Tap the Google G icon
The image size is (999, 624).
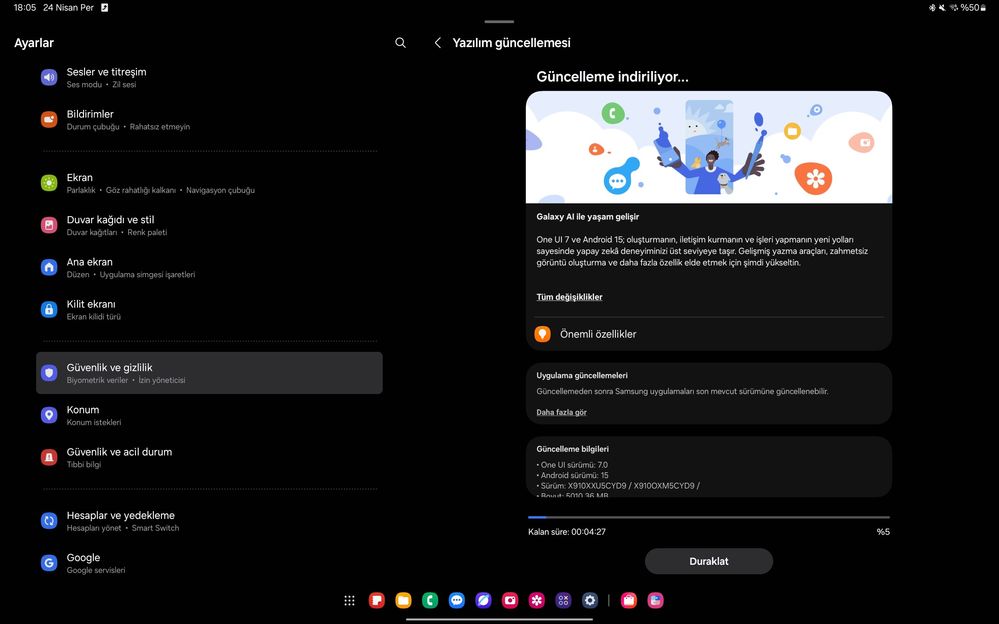[49, 563]
